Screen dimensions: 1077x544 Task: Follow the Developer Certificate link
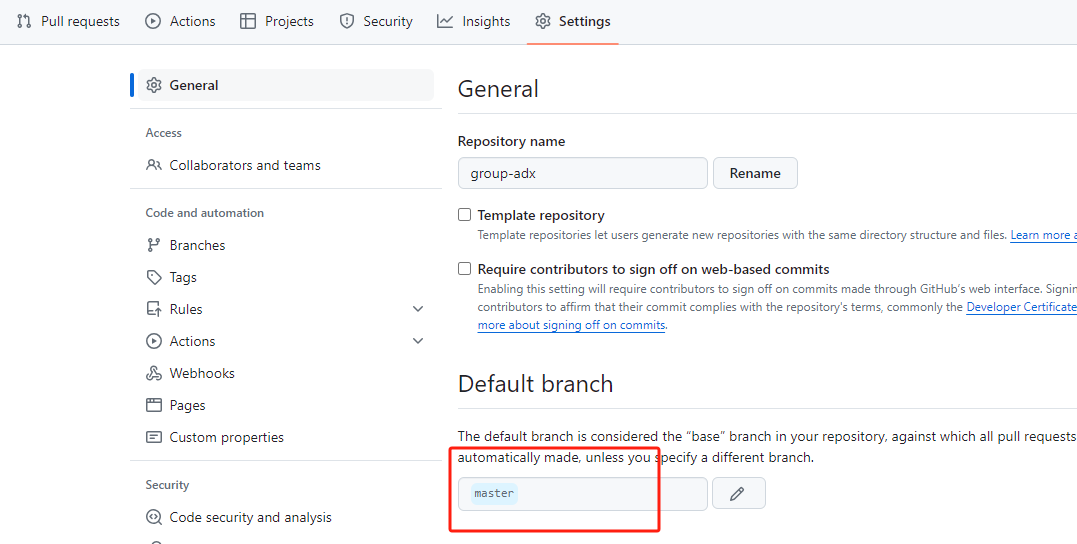(x=1020, y=307)
